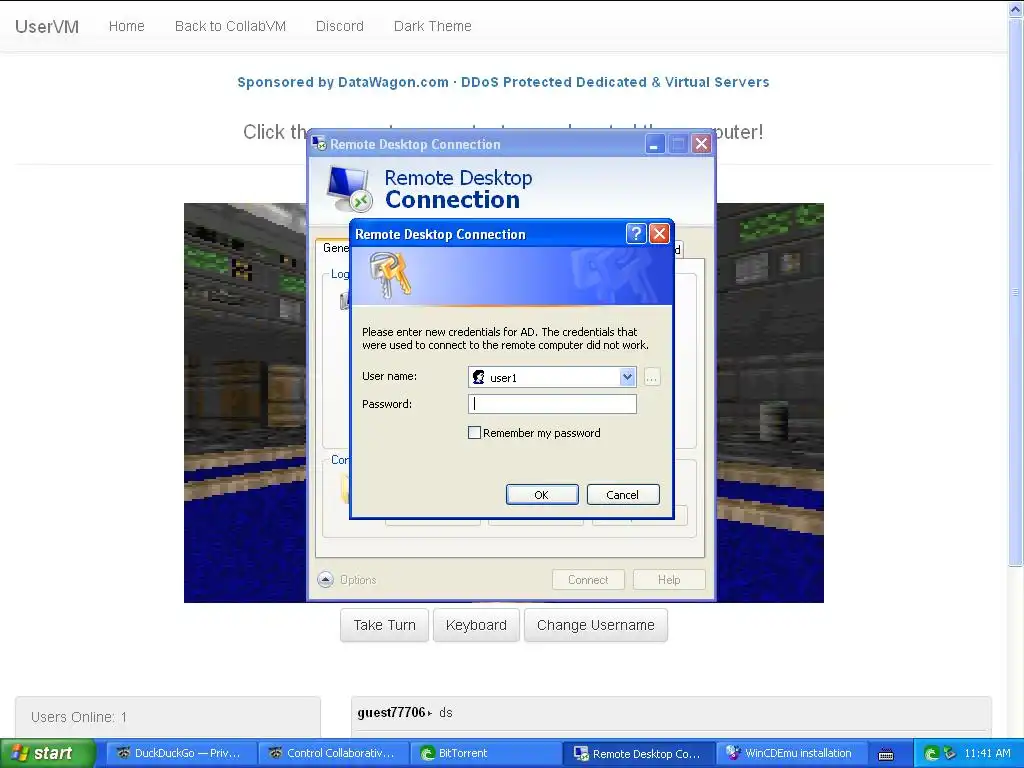
Task: Click the Remote Desktop title bar icon
Action: point(319,143)
